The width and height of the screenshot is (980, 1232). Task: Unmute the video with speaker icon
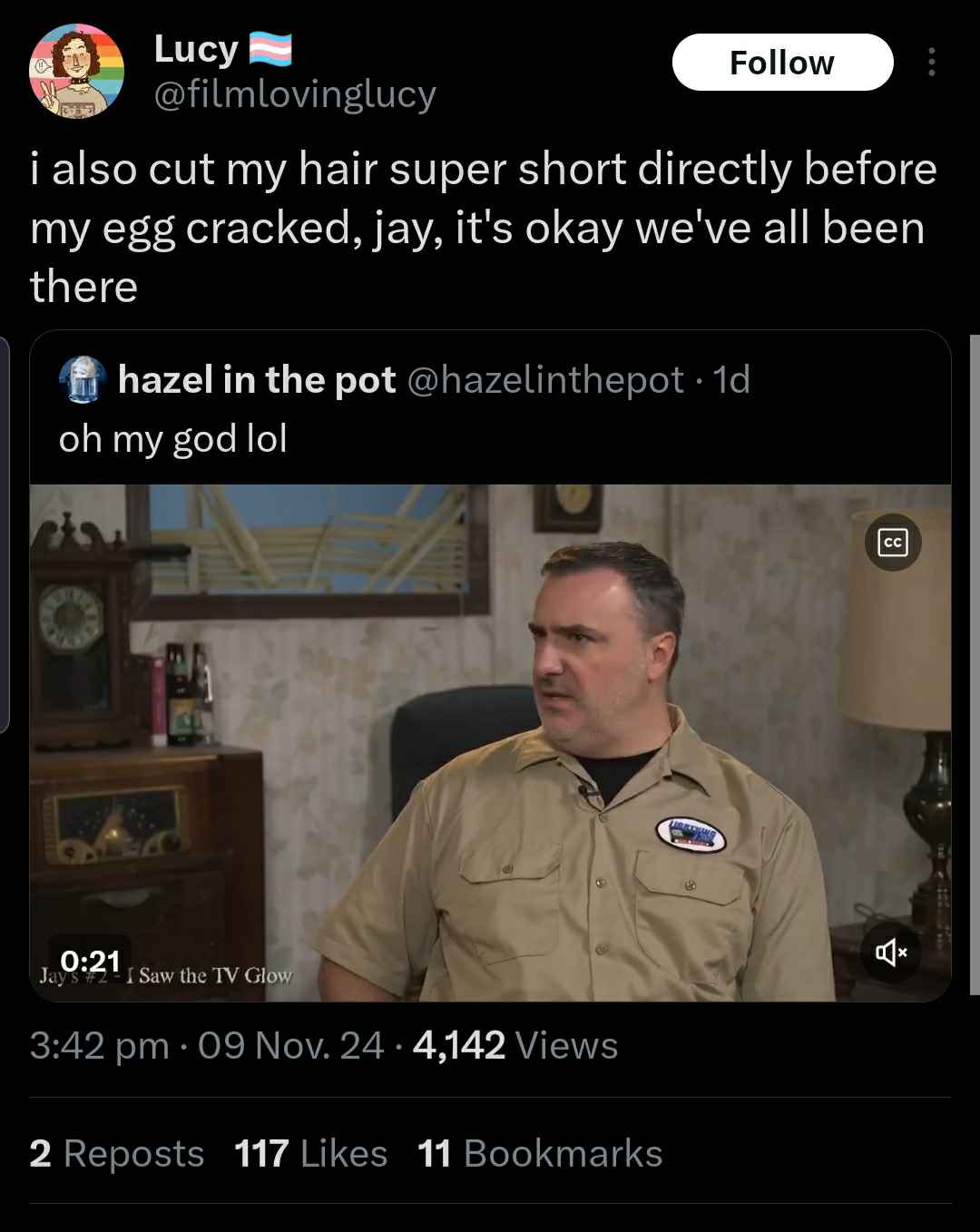[890, 952]
